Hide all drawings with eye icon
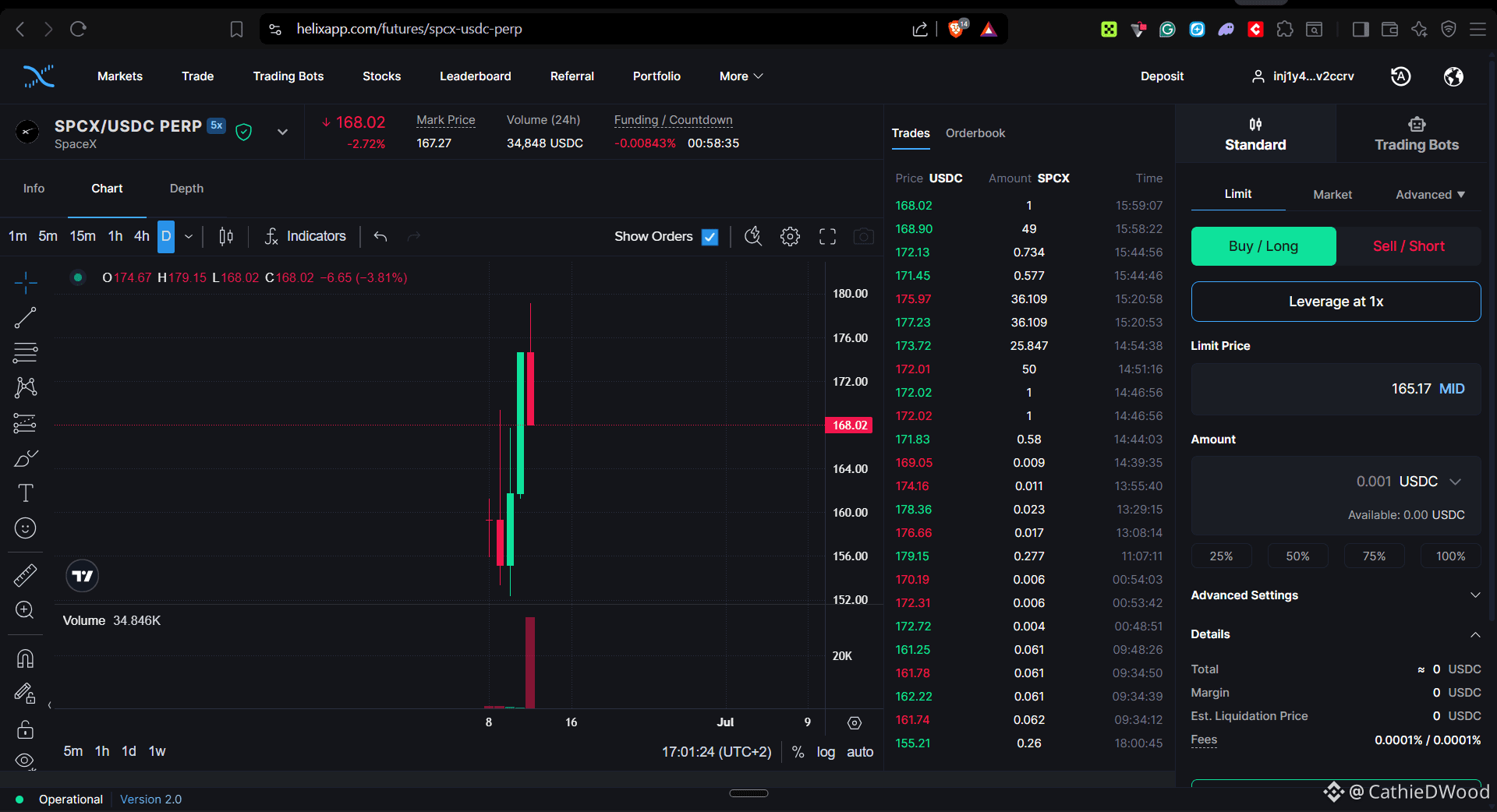The width and height of the screenshot is (1497, 812). pyautogui.click(x=25, y=761)
